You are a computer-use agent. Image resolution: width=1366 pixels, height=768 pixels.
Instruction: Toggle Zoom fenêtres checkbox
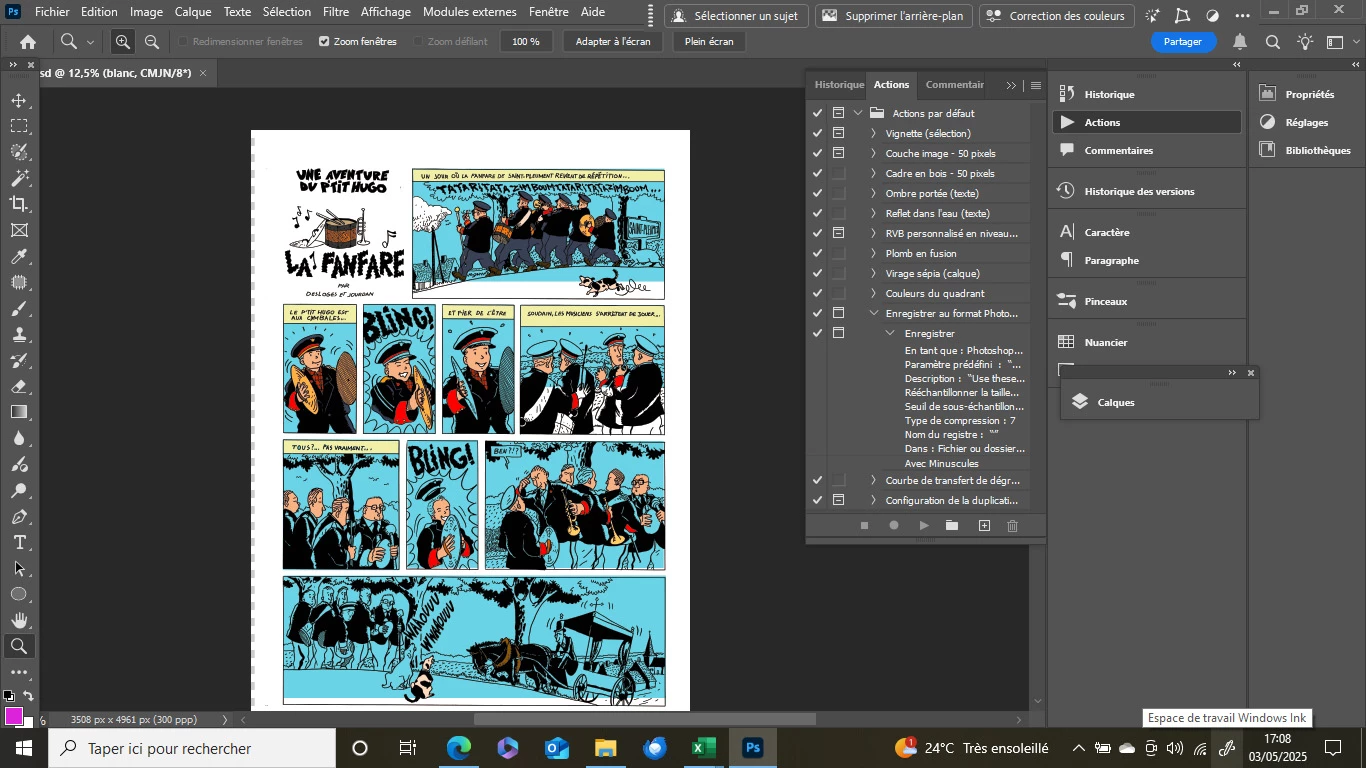click(324, 42)
